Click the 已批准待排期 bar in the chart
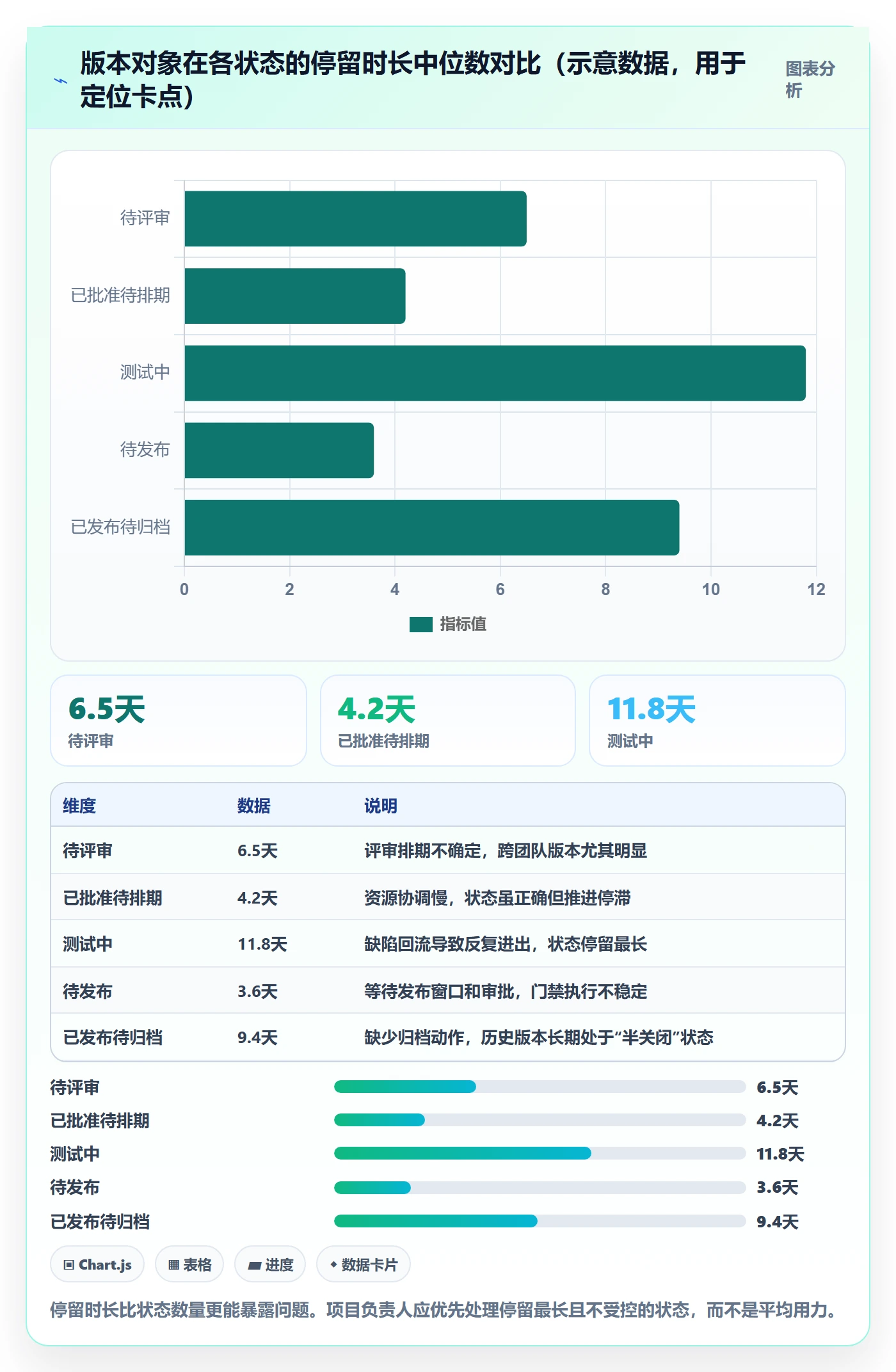The width and height of the screenshot is (896, 1372). pyautogui.click(x=295, y=296)
